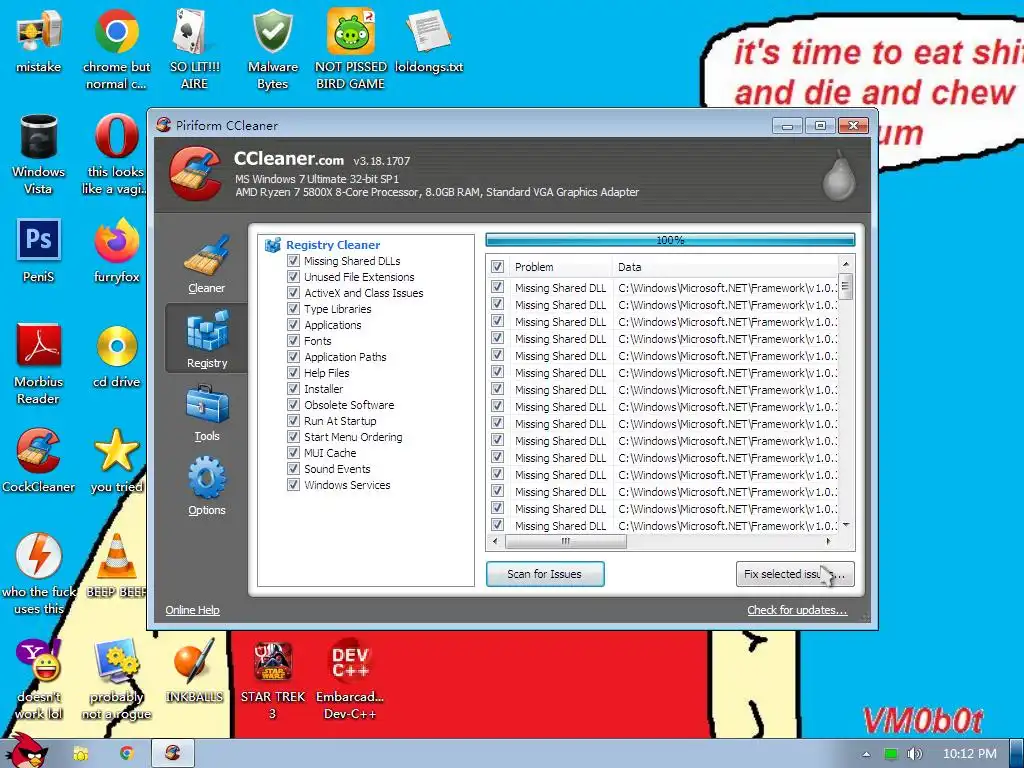Toggle Run At Startup checkbox

pos(293,421)
